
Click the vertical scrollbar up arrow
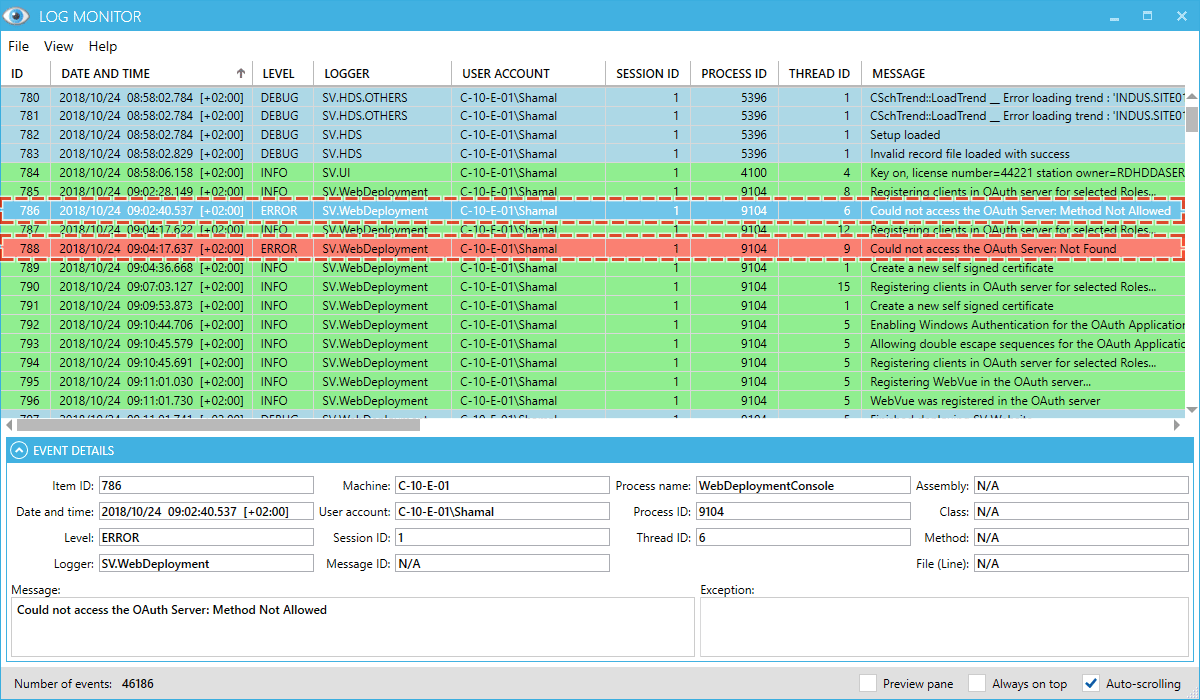click(1191, 97)
